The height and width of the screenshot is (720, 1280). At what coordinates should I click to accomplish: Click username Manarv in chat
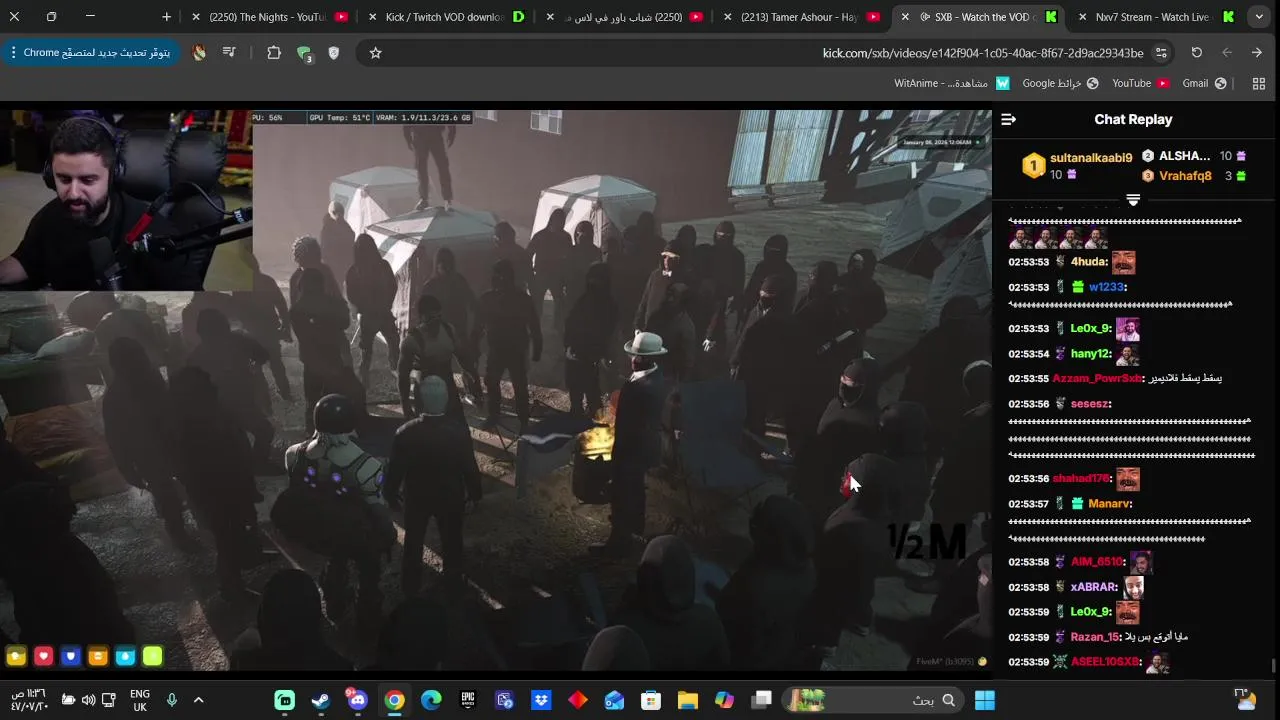[x=1109, y=504]
